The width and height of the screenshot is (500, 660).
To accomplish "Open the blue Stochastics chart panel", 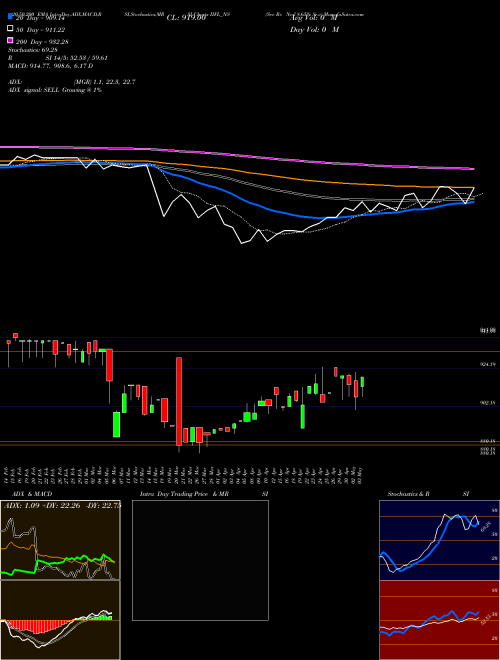I will click(x=439, y=540).
